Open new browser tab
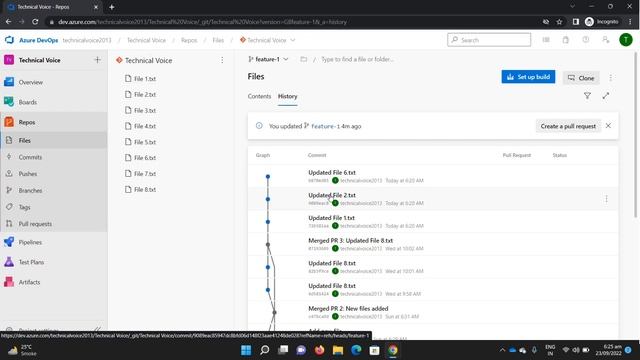 tap(111, 7)
